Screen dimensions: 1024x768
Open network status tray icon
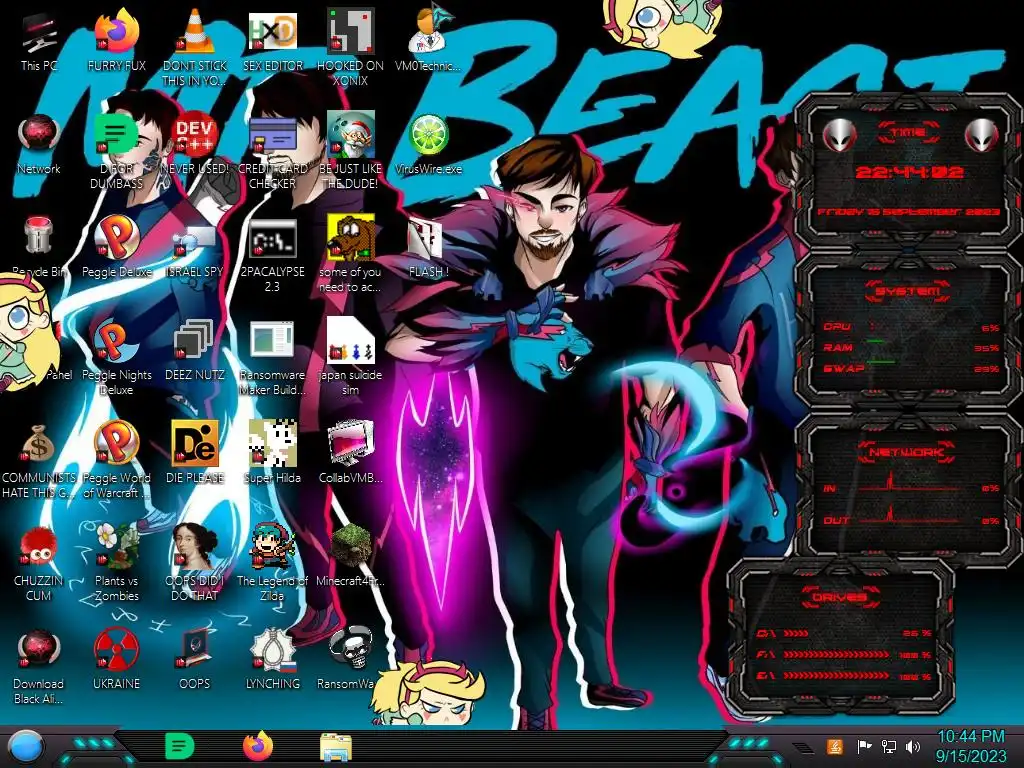[x=889, y=746]
